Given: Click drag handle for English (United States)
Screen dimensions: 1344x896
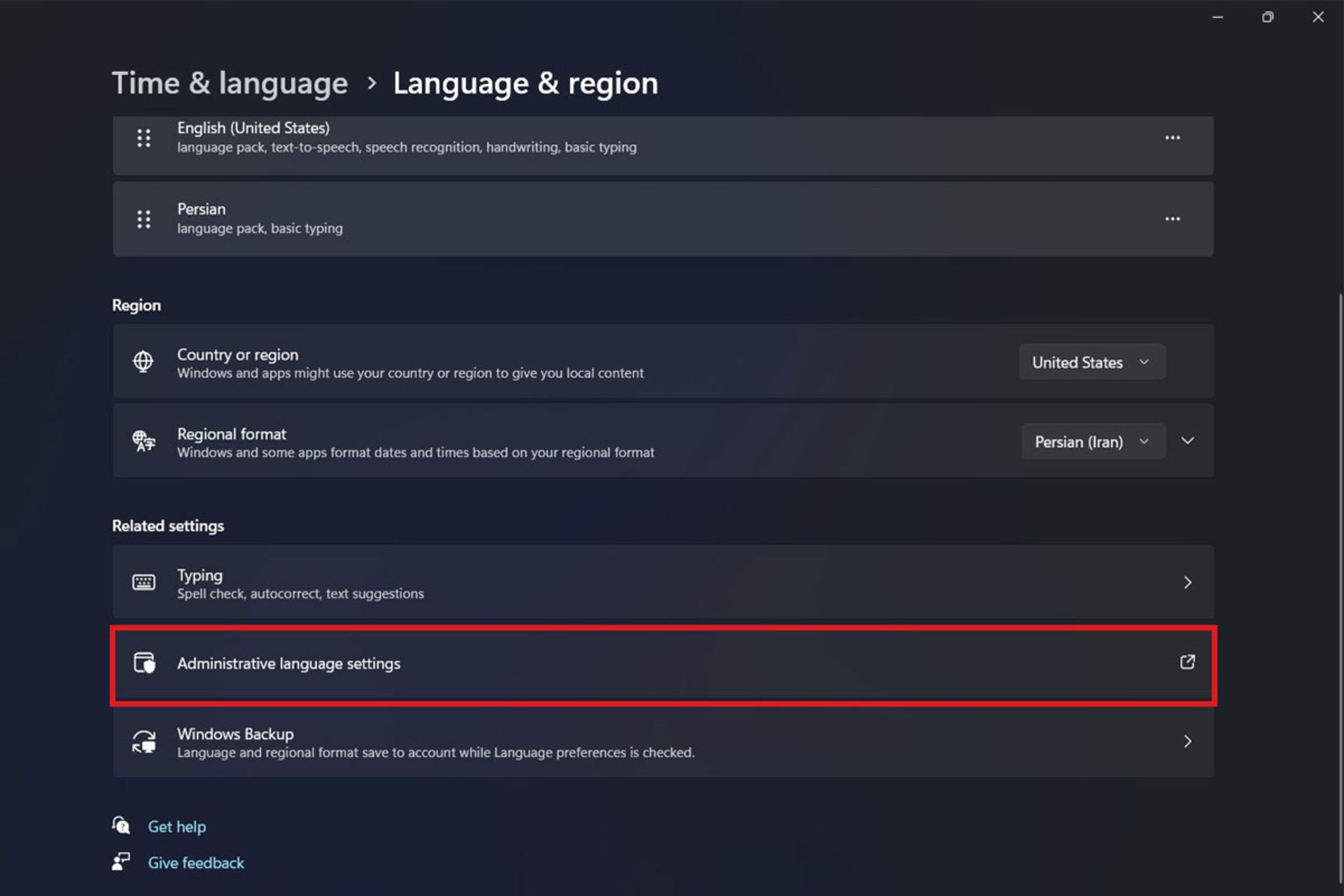Looking at the screenshot, I should click(143, 138).
